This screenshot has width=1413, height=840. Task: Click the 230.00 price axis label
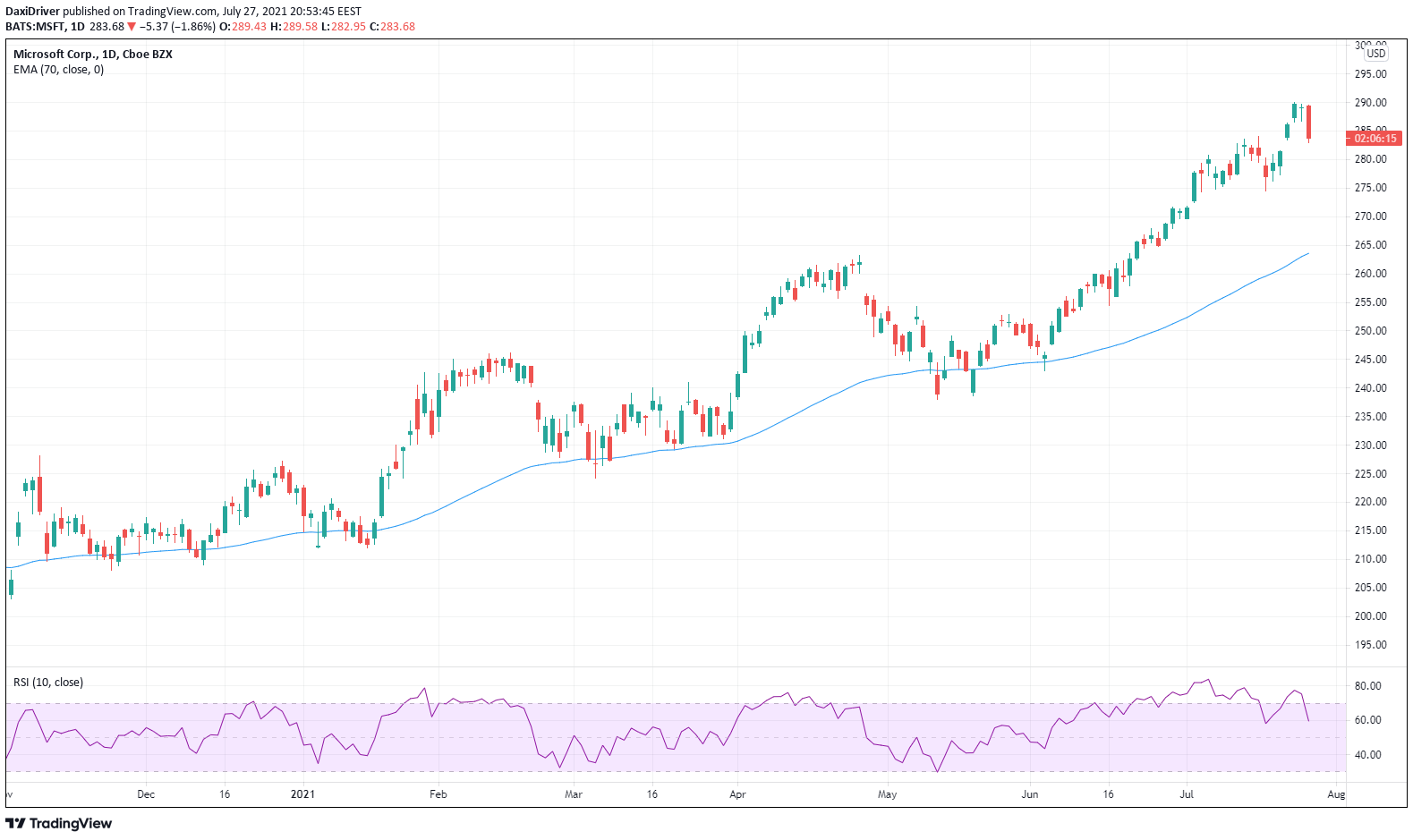tap(1370, 445)
